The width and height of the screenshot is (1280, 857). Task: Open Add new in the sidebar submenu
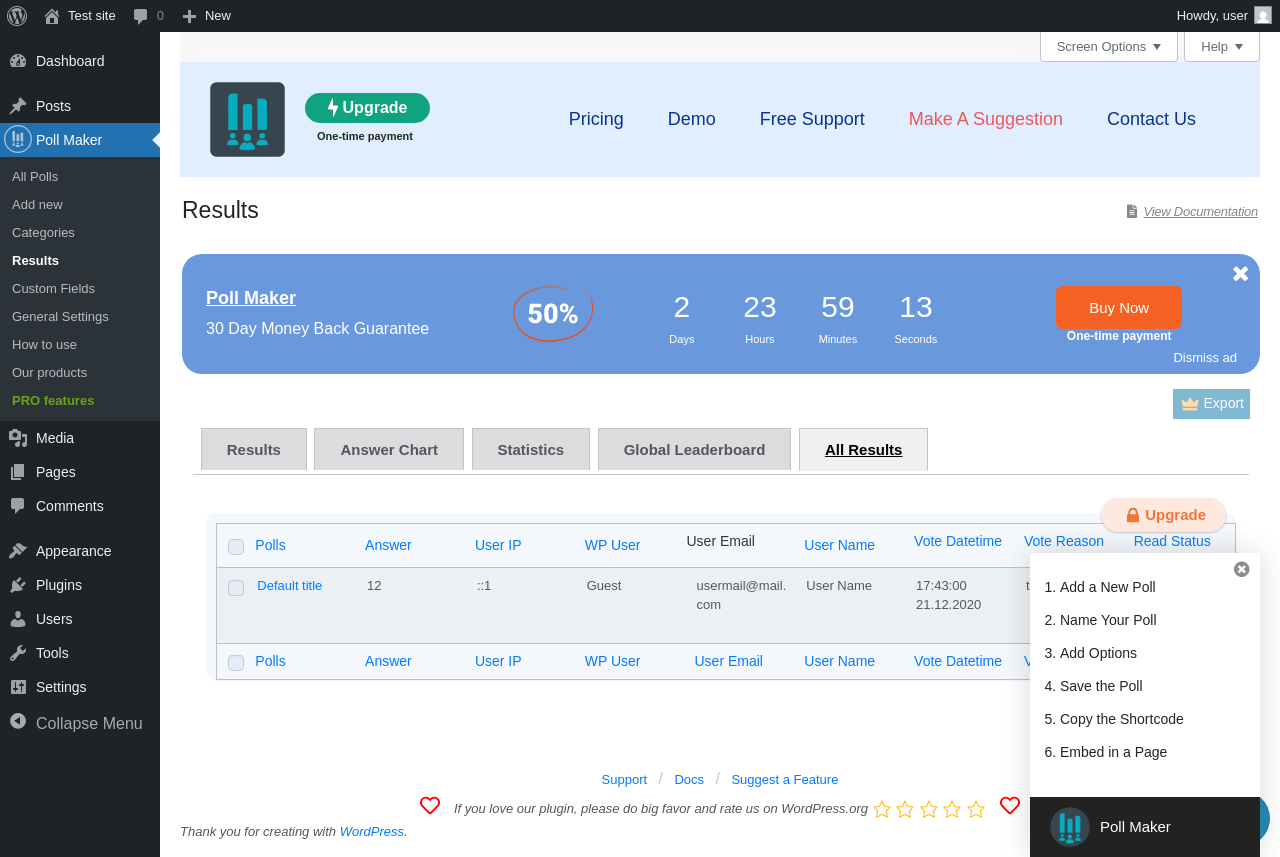pos(37,205)
